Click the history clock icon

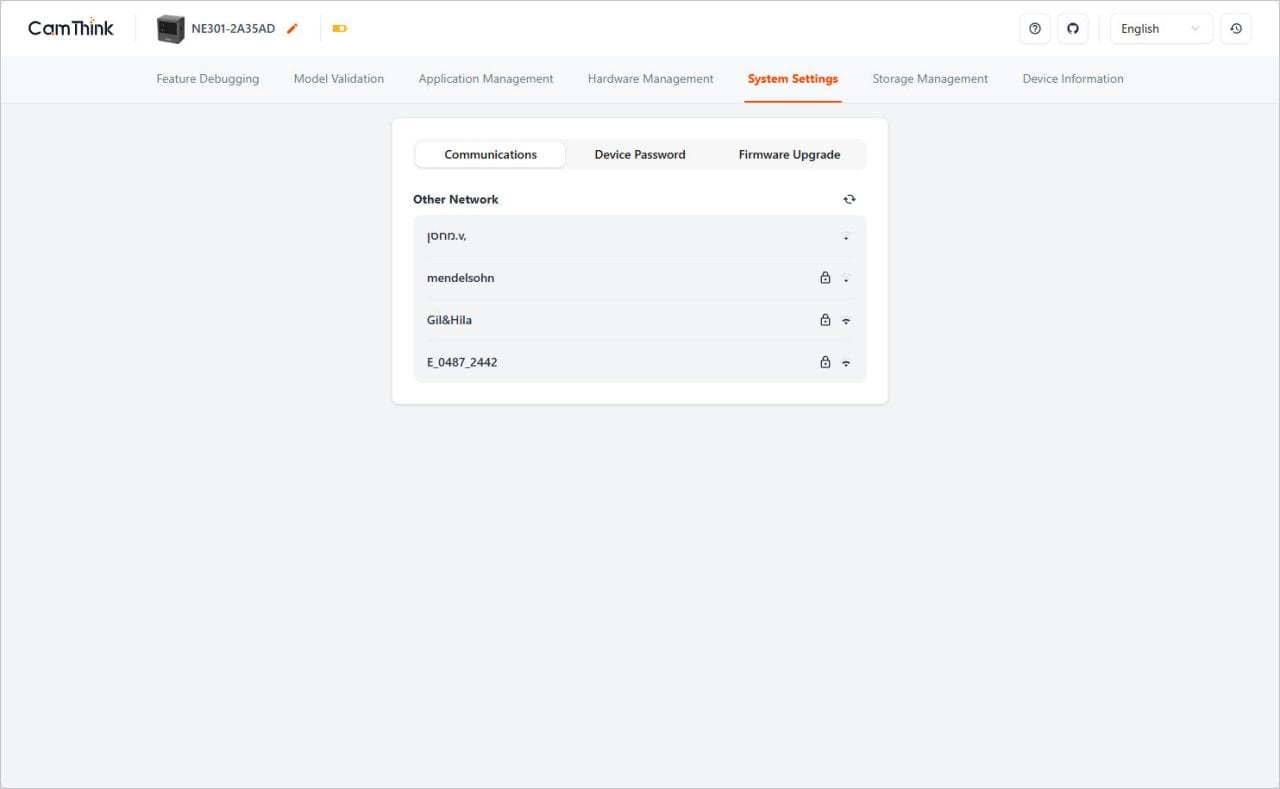[1236, 29]
